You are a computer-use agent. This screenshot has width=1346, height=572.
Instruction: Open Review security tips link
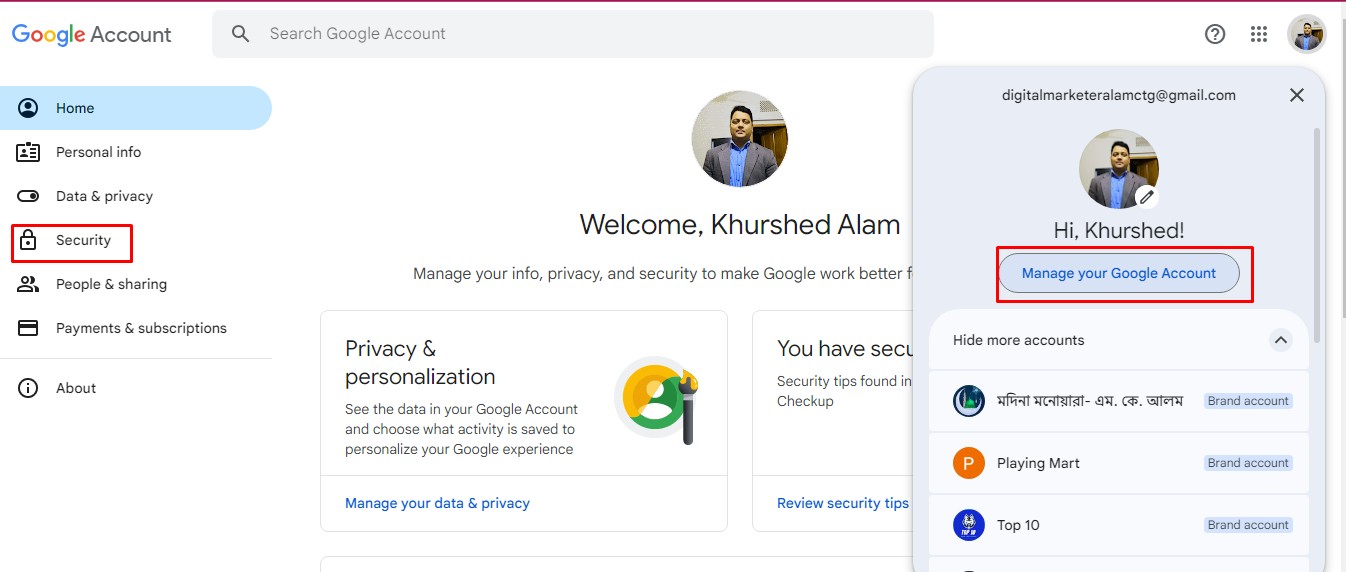tap(843, 503)
